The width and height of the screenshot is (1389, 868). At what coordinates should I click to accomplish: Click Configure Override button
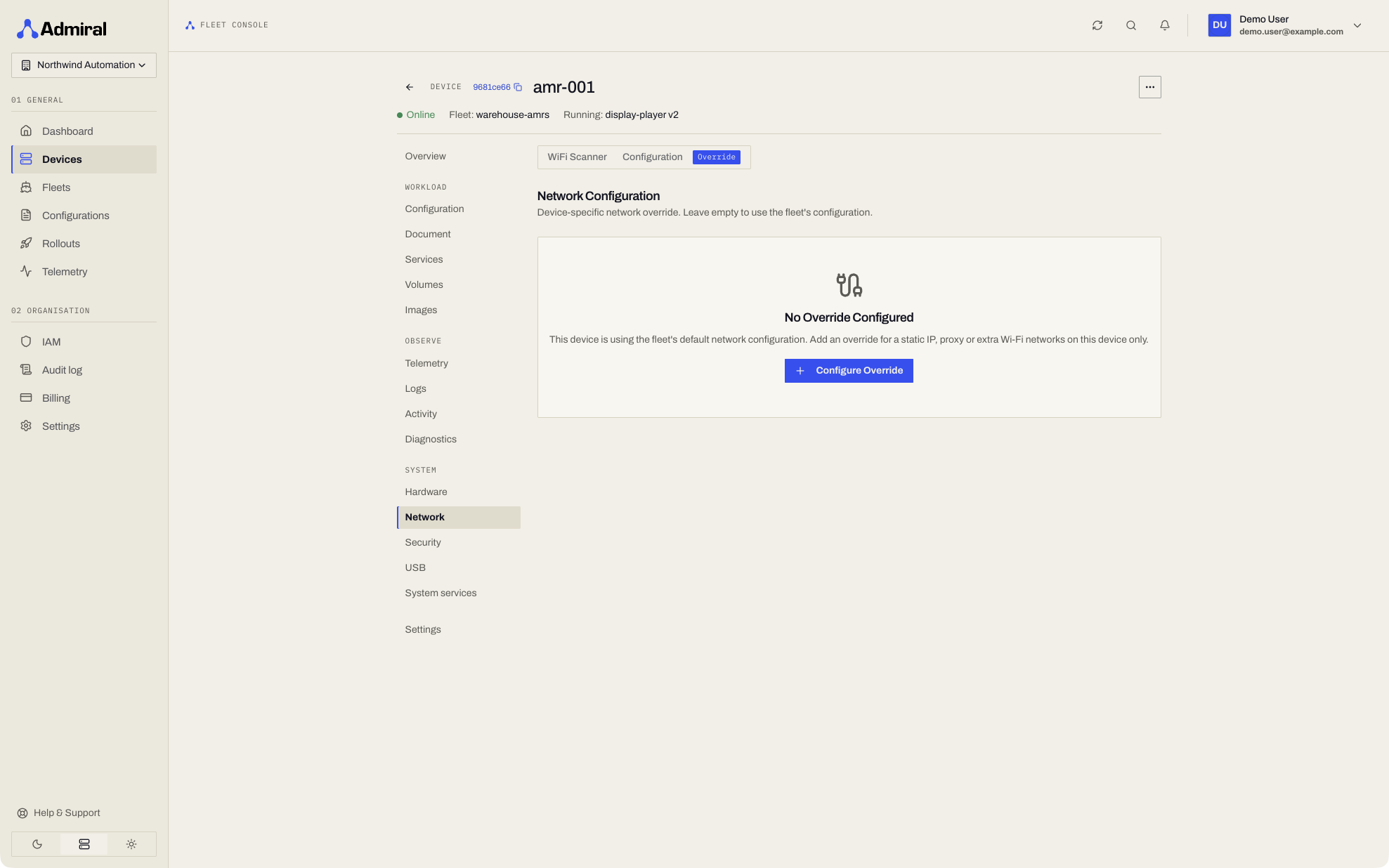click(849, 371)
